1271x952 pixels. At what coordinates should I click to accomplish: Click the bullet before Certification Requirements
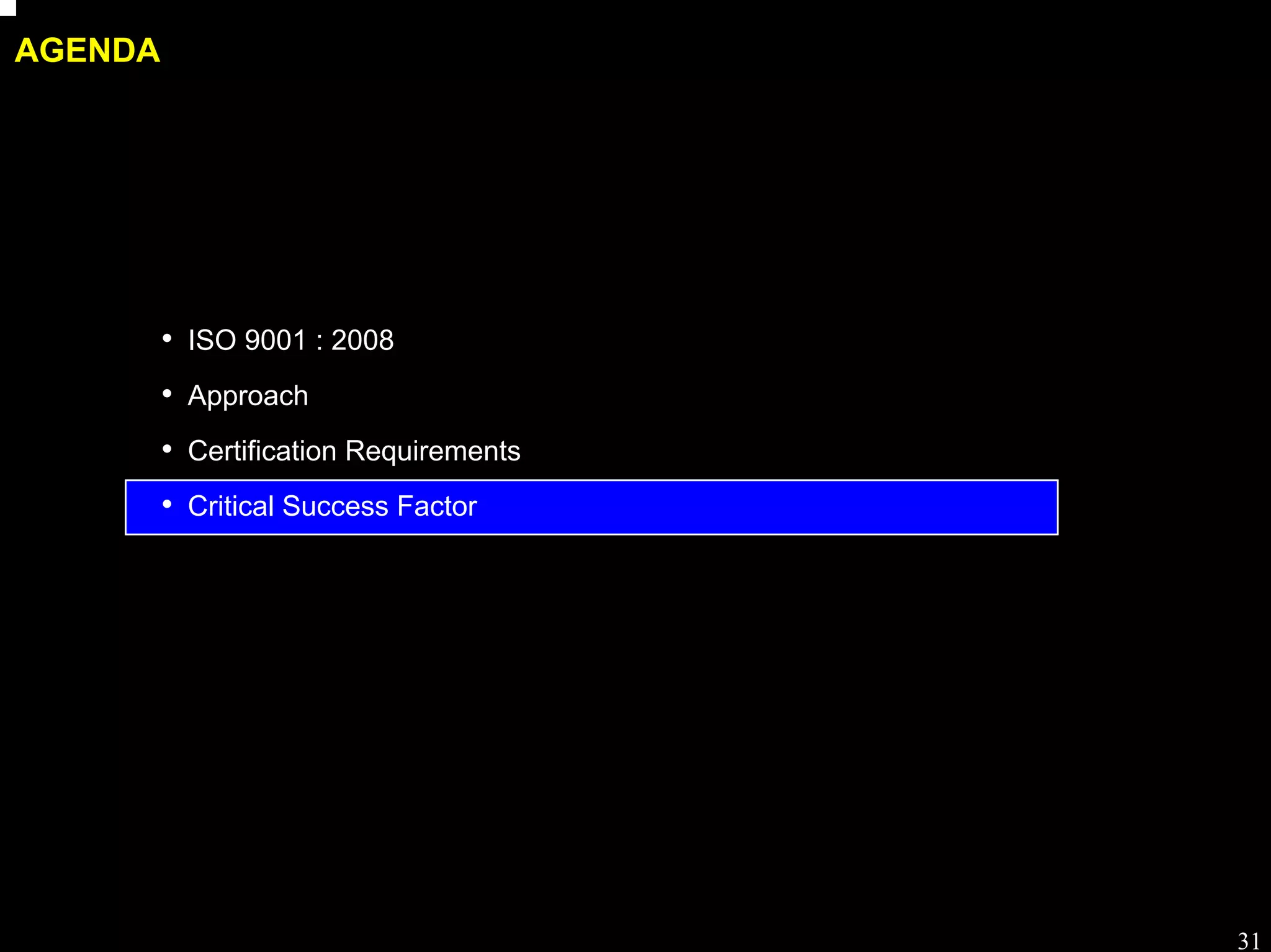pyautogui.click(x=166, y=449)
